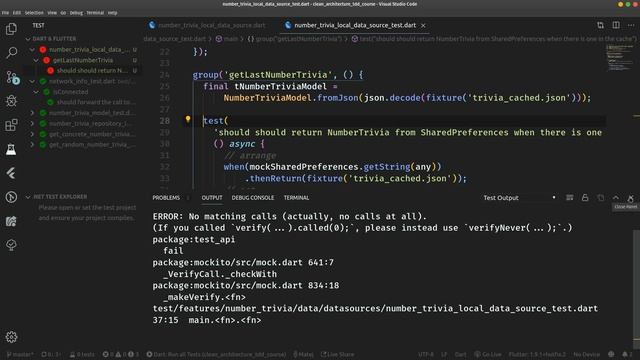The height and width of the screenshot is (360, 640).
Task: Click the feedback smiley in status bar
Action: 611,354
